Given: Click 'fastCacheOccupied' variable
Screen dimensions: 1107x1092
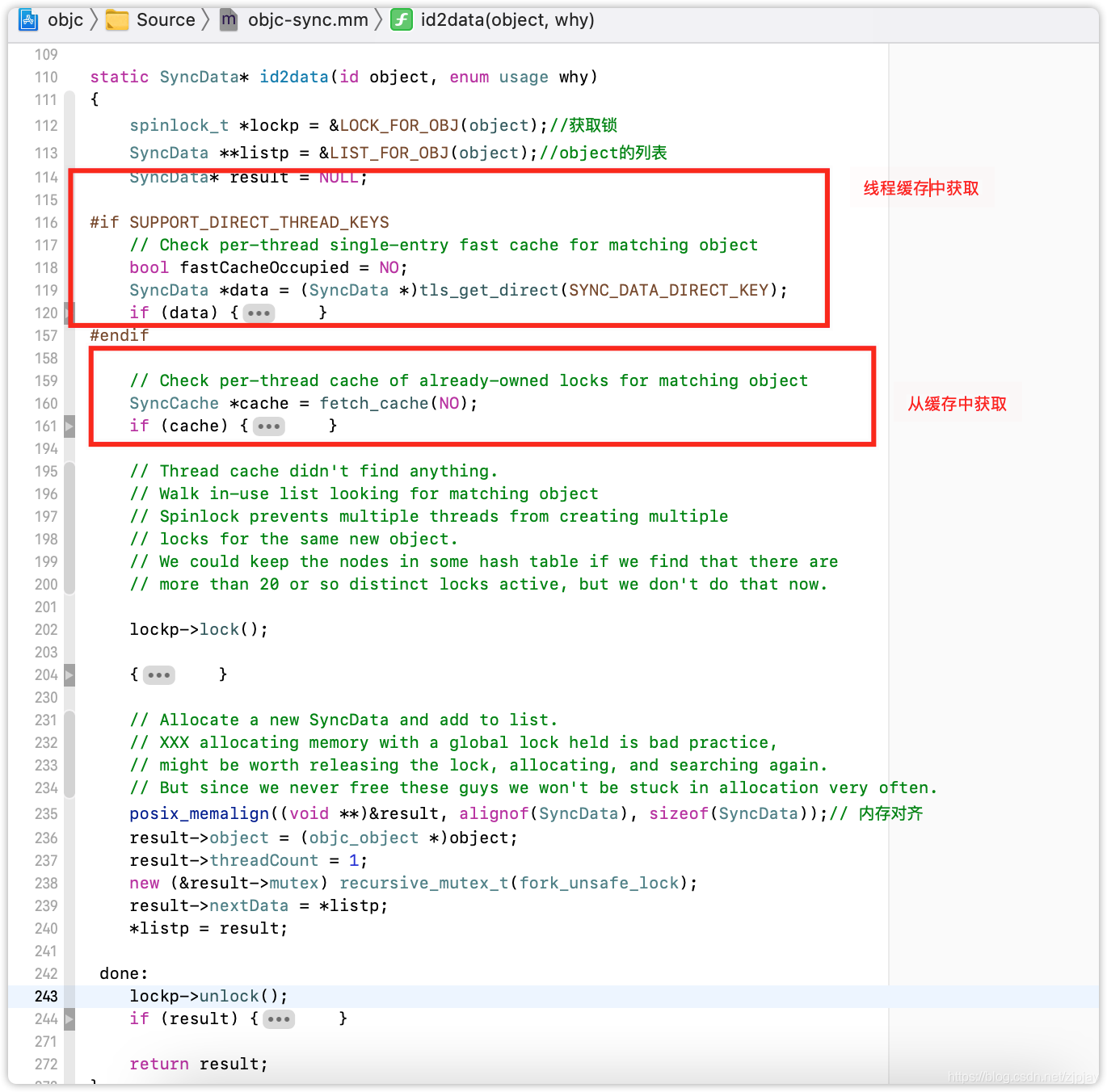Looking at the screenshot, I should [264, 267].
